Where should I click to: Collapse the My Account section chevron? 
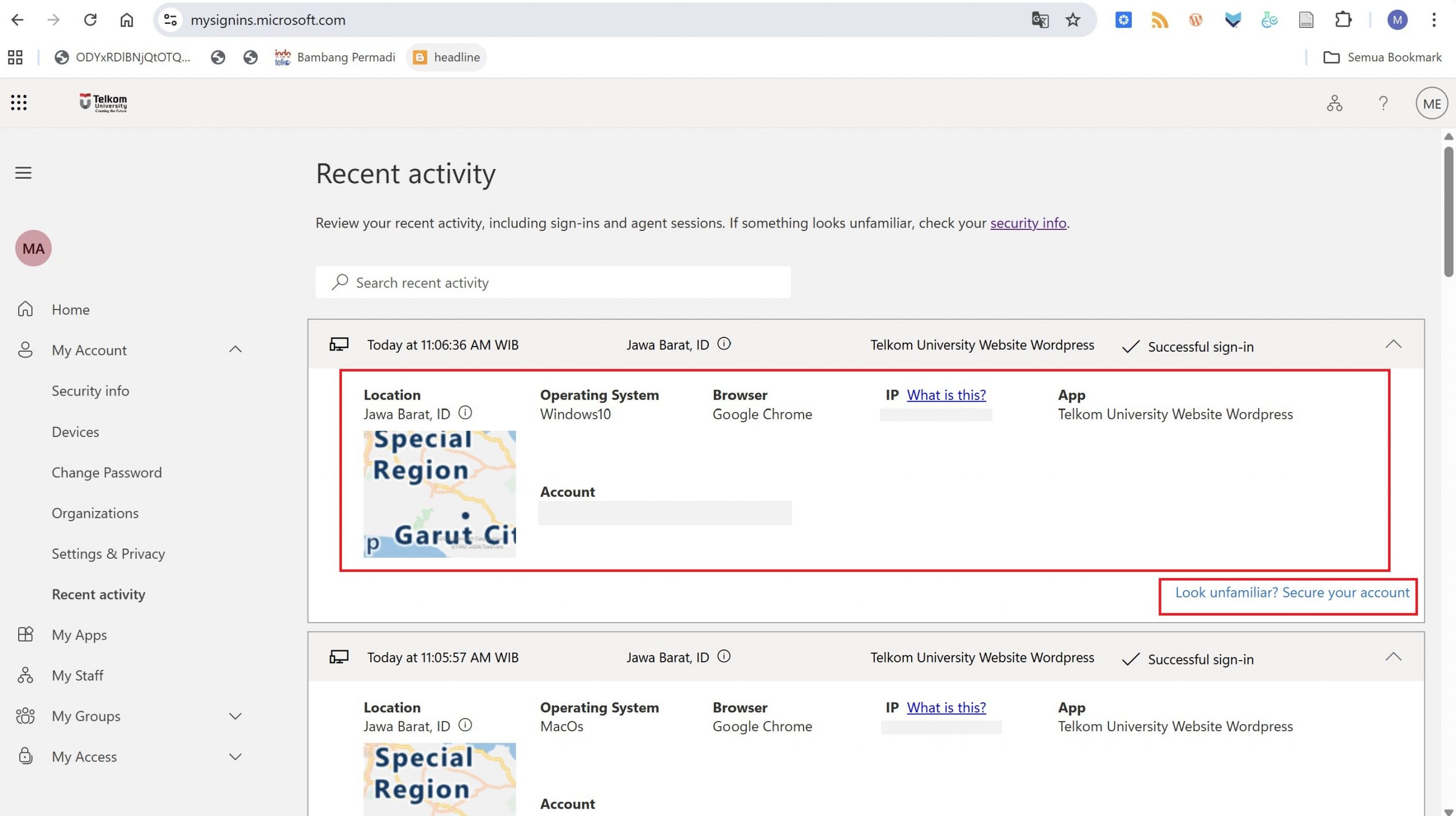(235, 349)
